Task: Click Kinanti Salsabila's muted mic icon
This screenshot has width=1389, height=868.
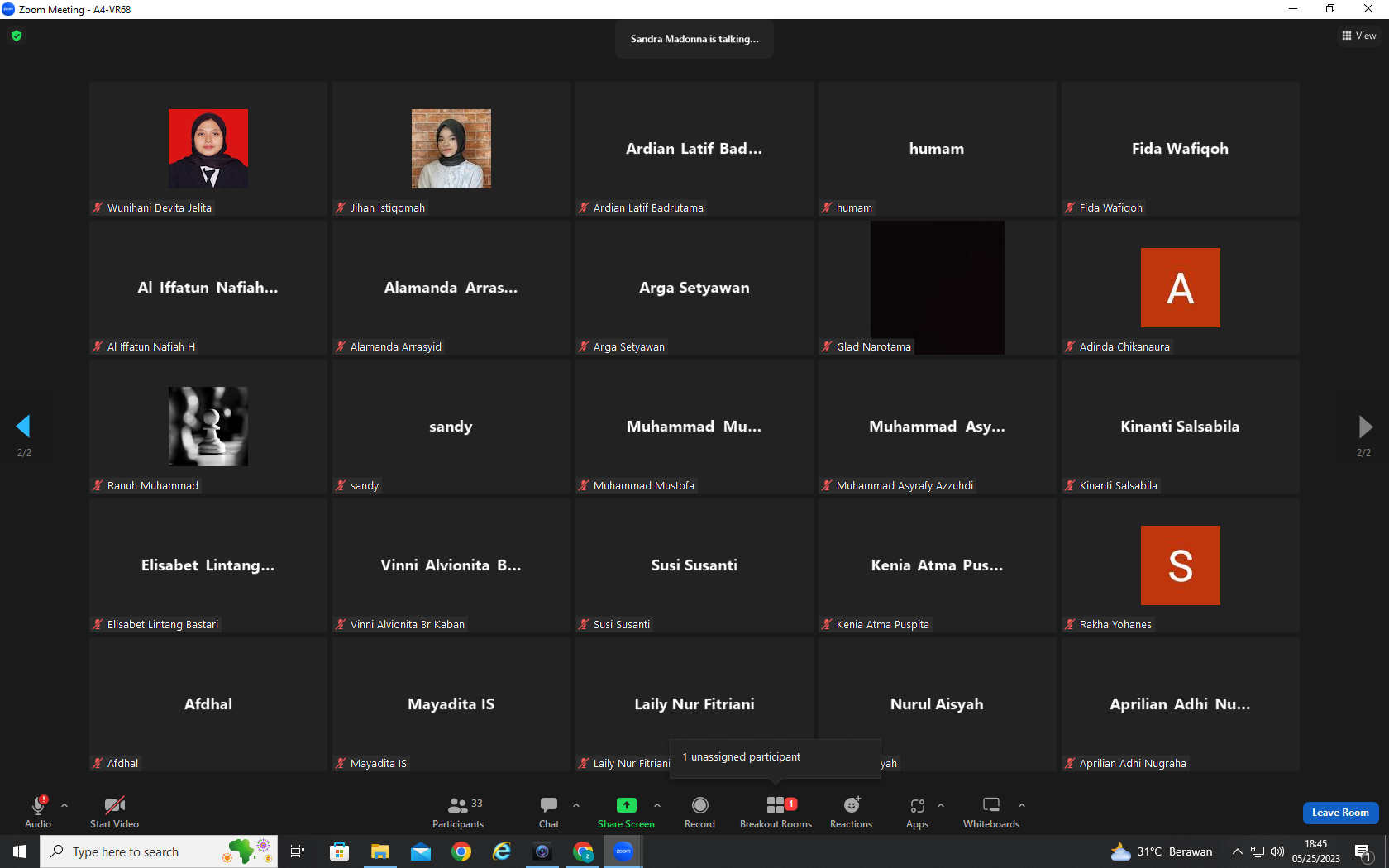Action: (x=1070, y=485)
